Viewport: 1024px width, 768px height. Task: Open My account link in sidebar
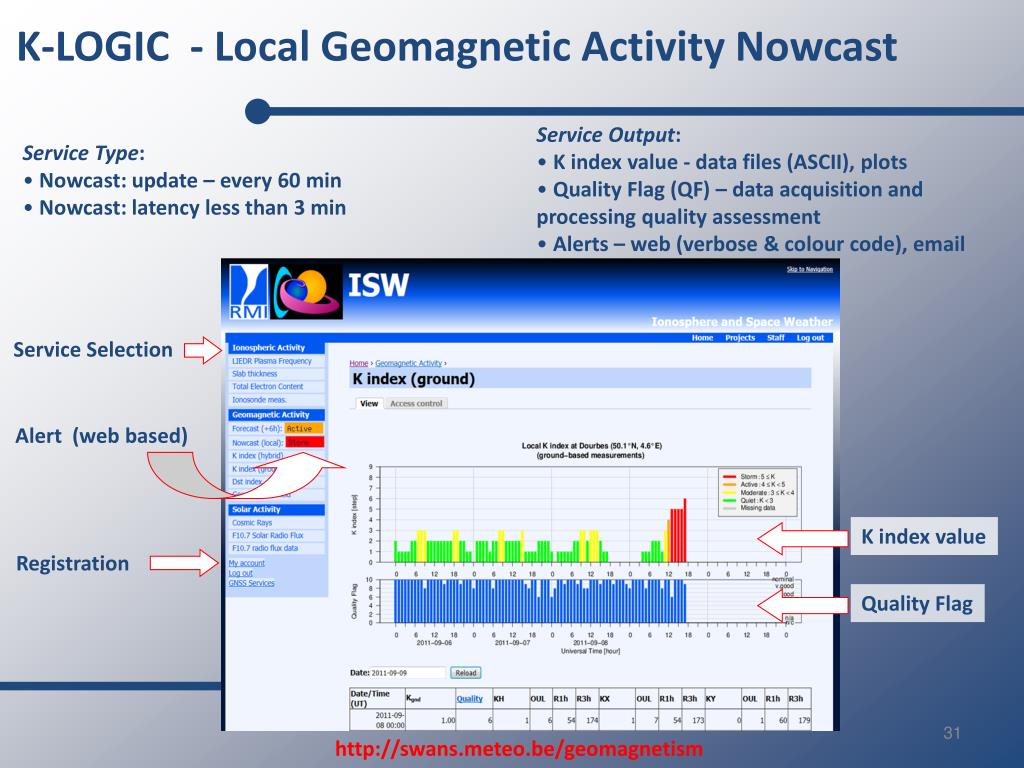tap(247, 563)
